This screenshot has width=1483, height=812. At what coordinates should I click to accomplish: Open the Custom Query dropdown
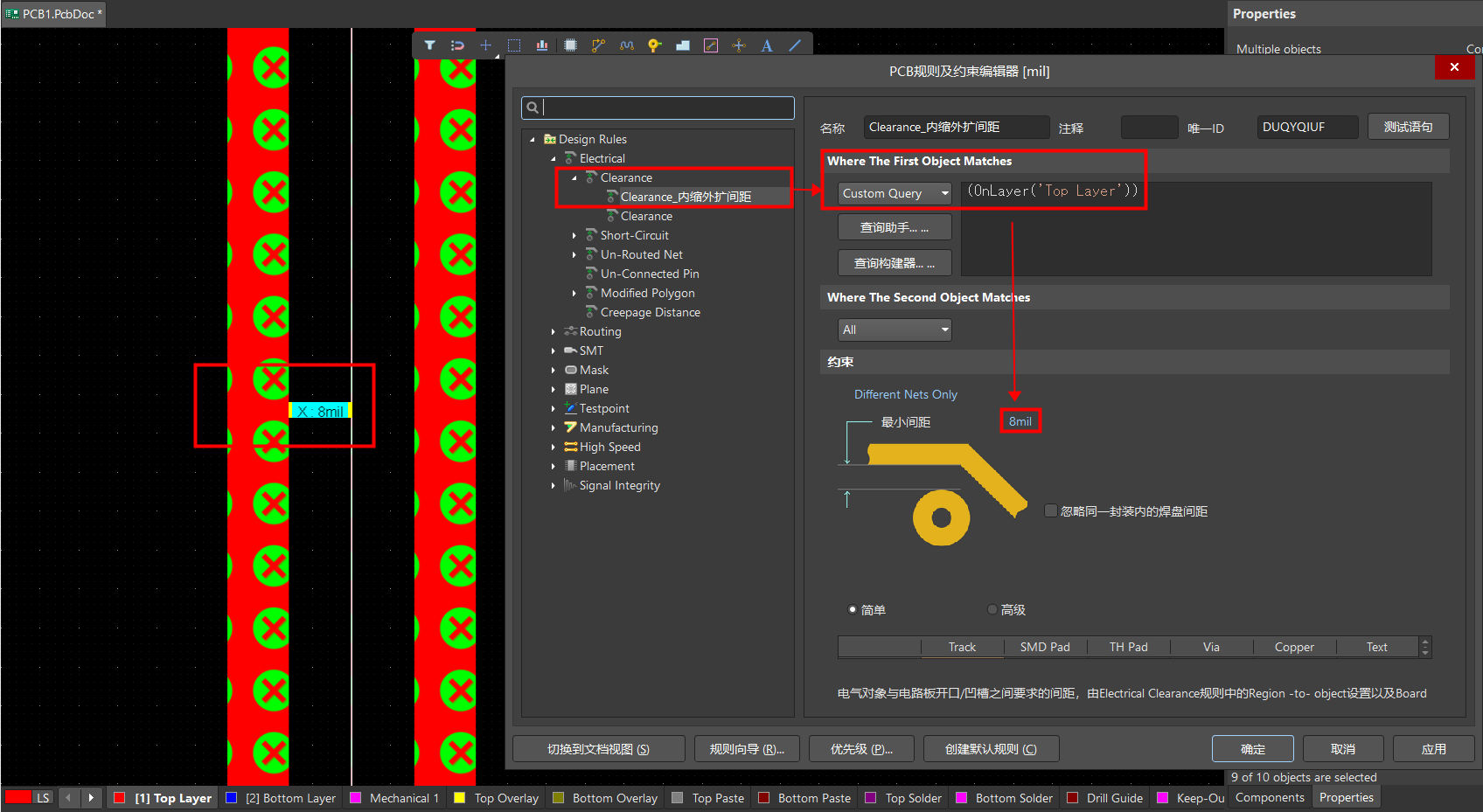coord(894,193)
